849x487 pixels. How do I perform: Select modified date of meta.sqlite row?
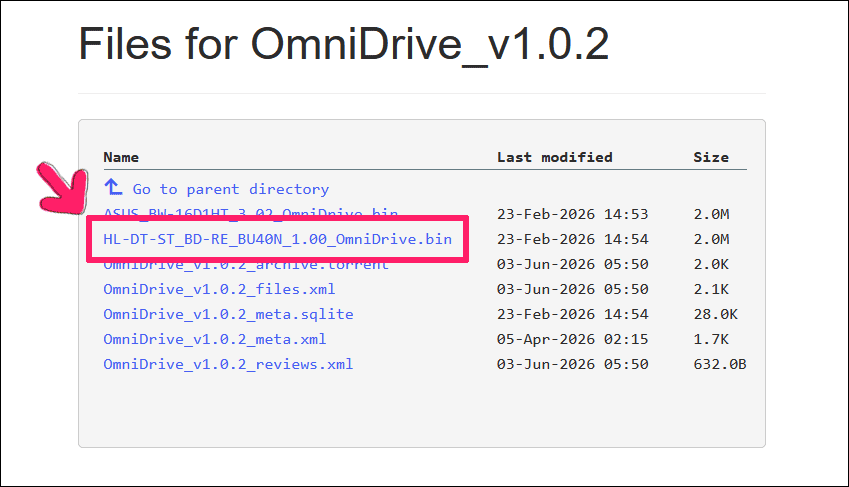[x=572, y=314]
